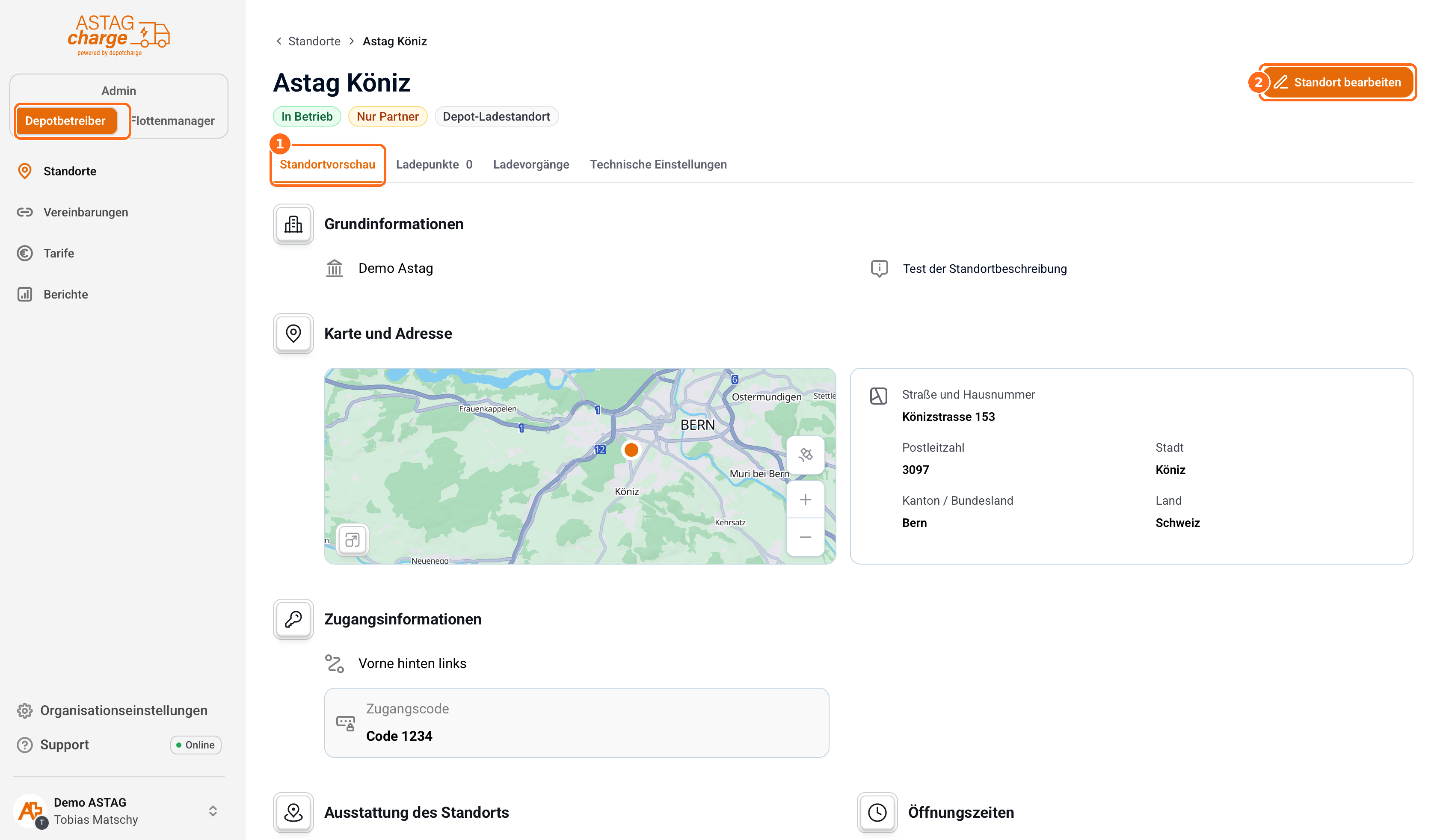
Task: Click the Öffnungszeiten clock icon
Action: click(877, 813)
